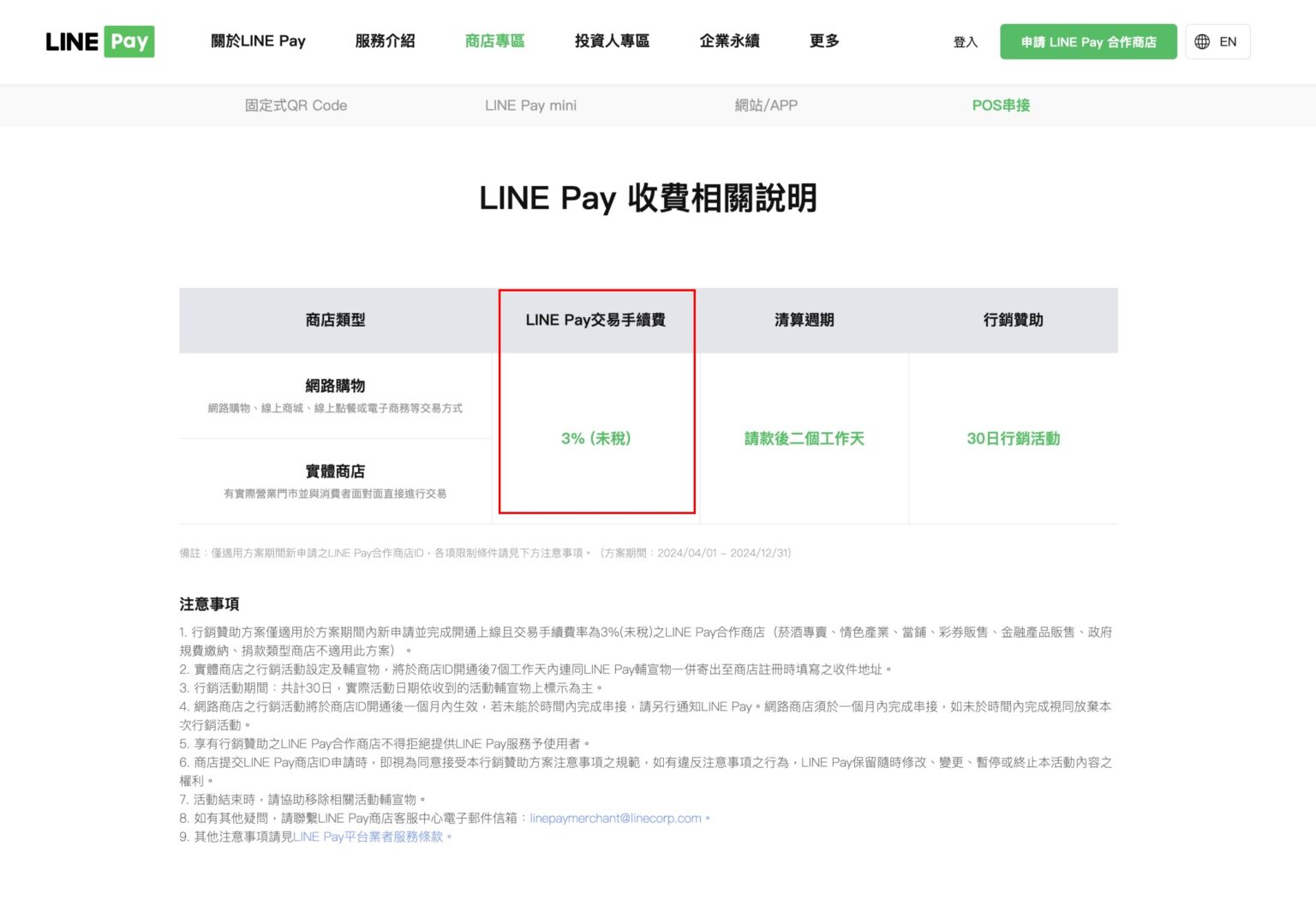This screenshot has width=1316, height=900.
Task: Click the green Pay badge in logo
Action: click(130, 41)
